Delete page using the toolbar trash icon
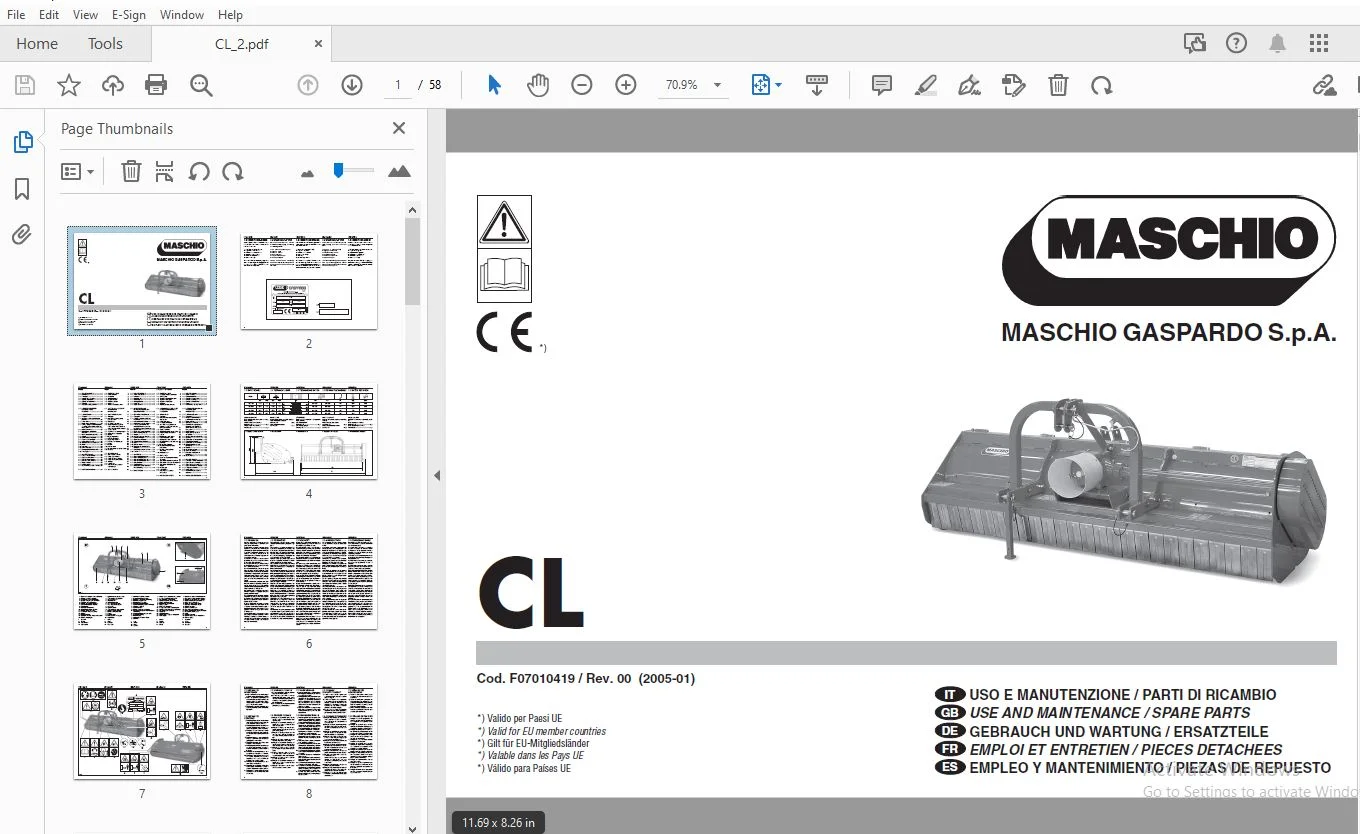The width and height of the screenshot is (1360, 834). pos(1058,86)
